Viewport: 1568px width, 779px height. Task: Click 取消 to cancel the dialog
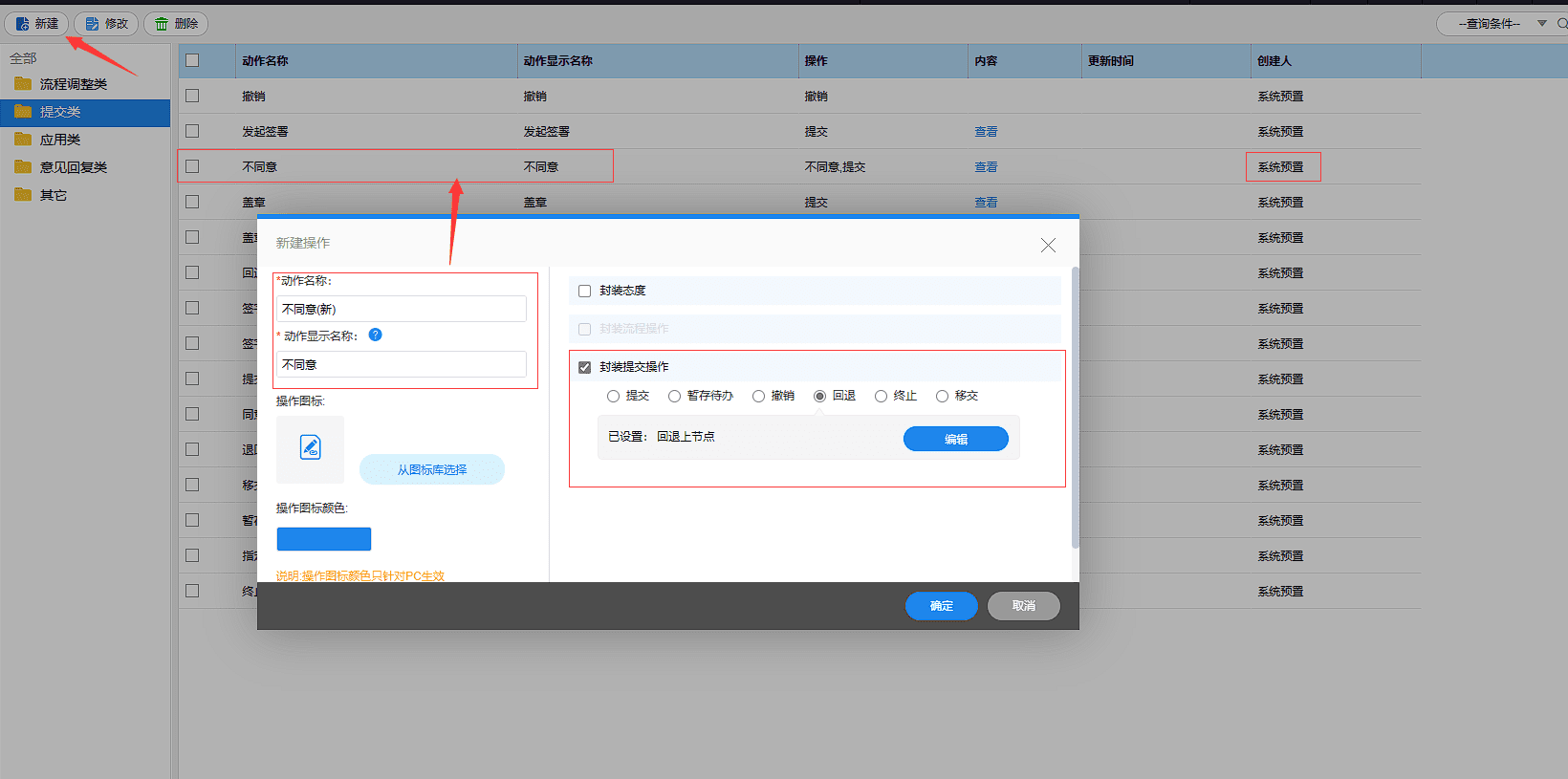pos(1024,606)
